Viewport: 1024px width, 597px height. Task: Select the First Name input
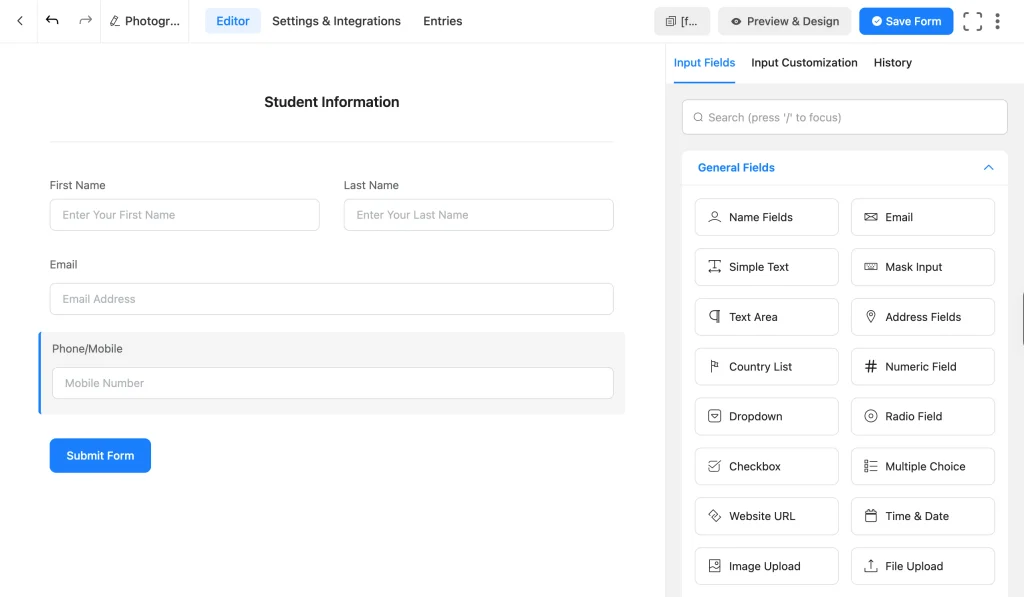[x=184, y=215]
